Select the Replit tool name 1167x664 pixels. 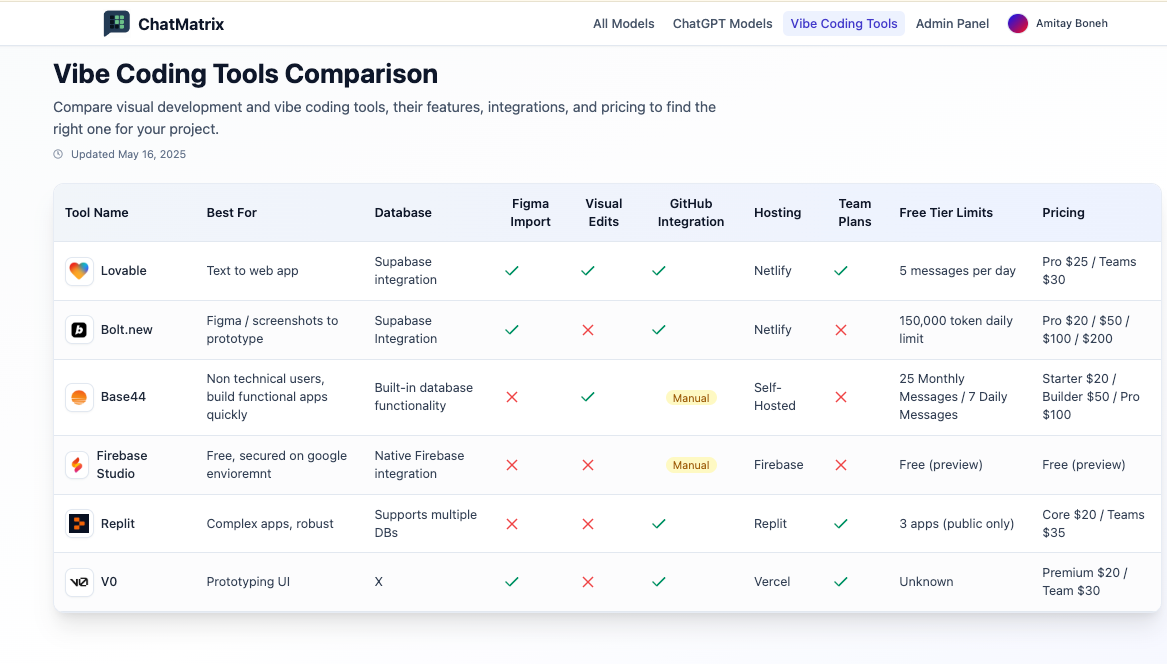[x=118, y=523]
